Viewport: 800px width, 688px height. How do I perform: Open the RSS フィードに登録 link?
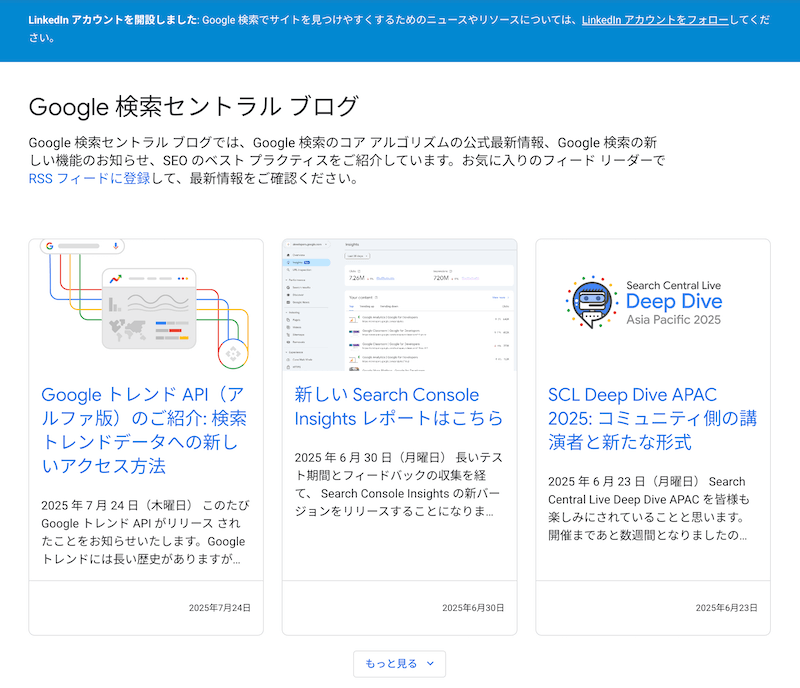pos(89,178)
